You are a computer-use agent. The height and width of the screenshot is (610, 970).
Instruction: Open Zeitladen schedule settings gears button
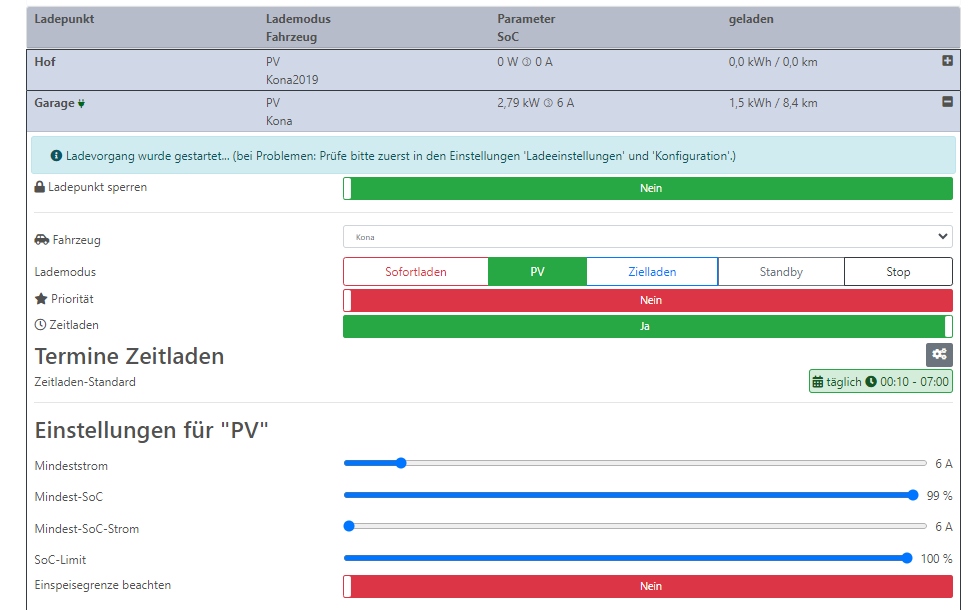point(939,354)
